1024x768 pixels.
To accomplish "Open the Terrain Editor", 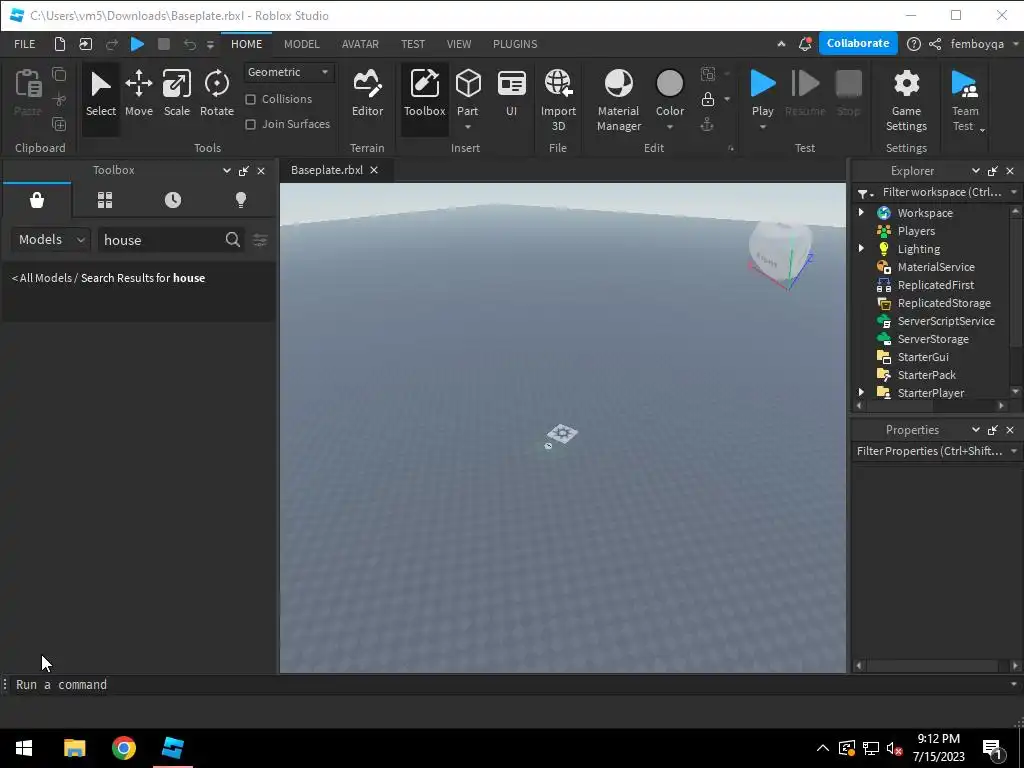I will [x=367, y=95].
